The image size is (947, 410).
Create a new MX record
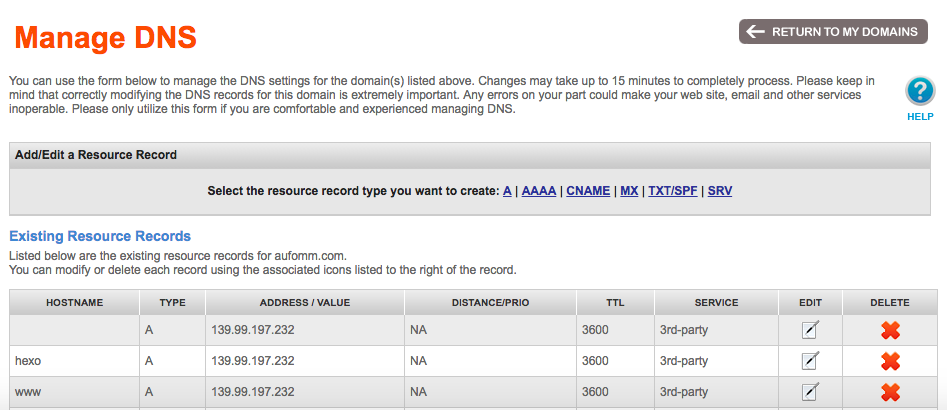coord(629,190)
